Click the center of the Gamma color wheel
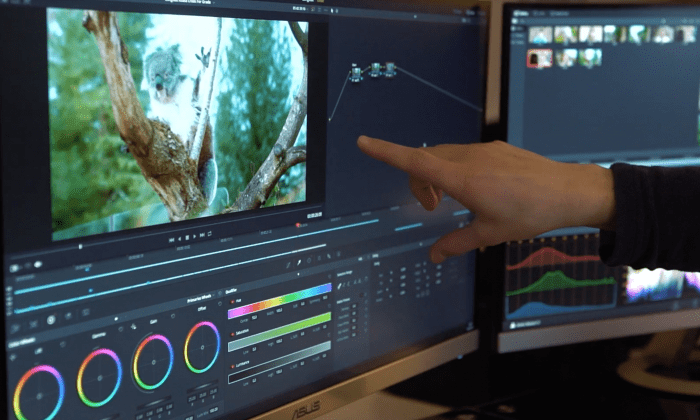This screenshot has height=420, width=700. click(99, 378)
